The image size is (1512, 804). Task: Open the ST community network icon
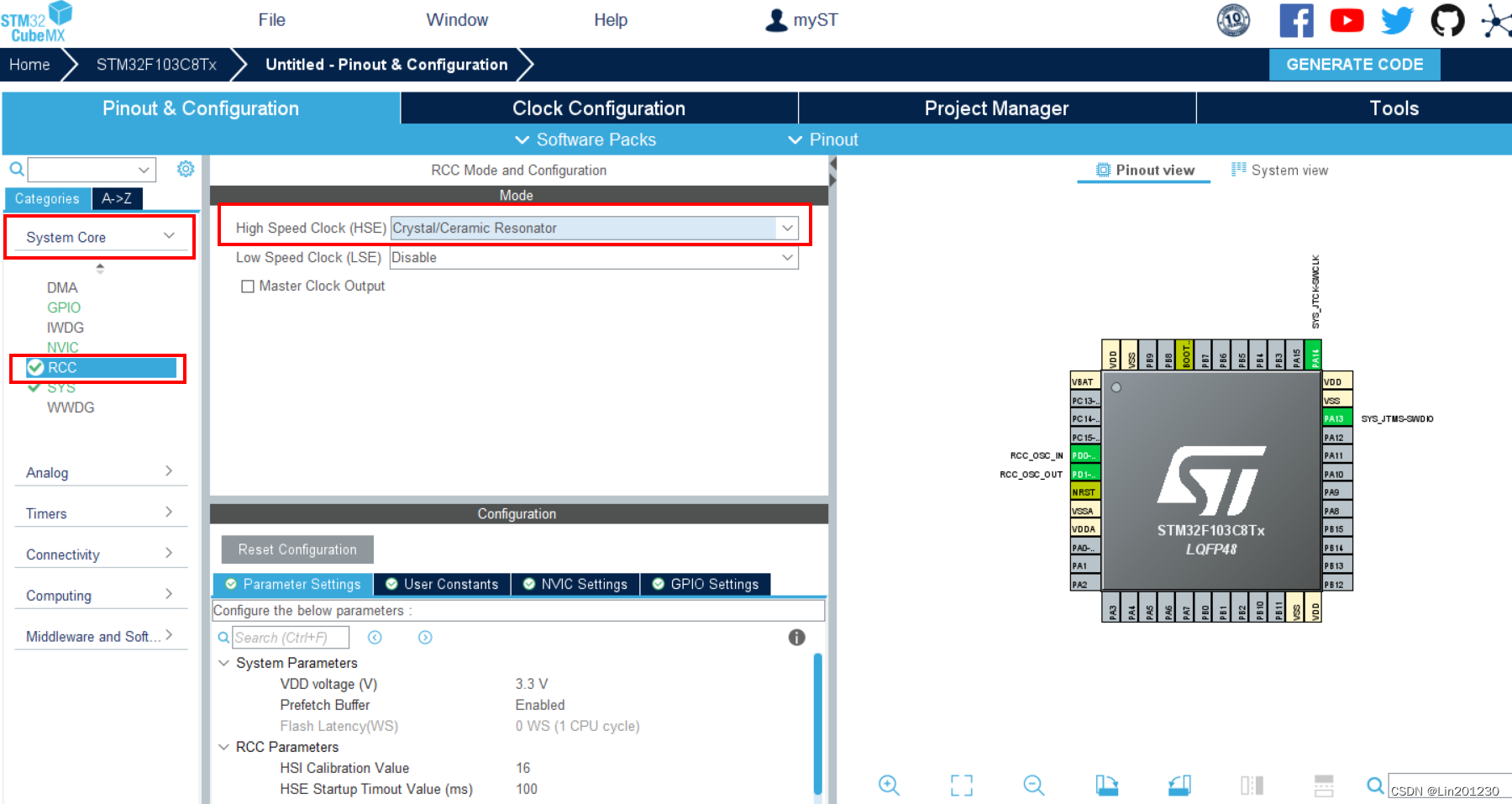click(1496, 20)
